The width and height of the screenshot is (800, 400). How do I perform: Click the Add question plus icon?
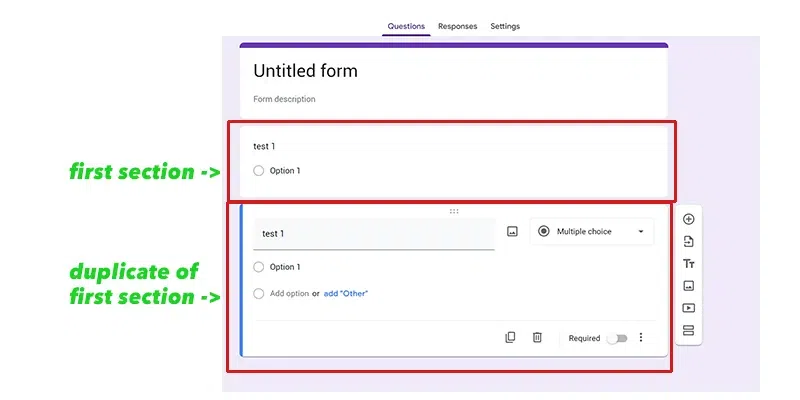(x=688, y=219)
